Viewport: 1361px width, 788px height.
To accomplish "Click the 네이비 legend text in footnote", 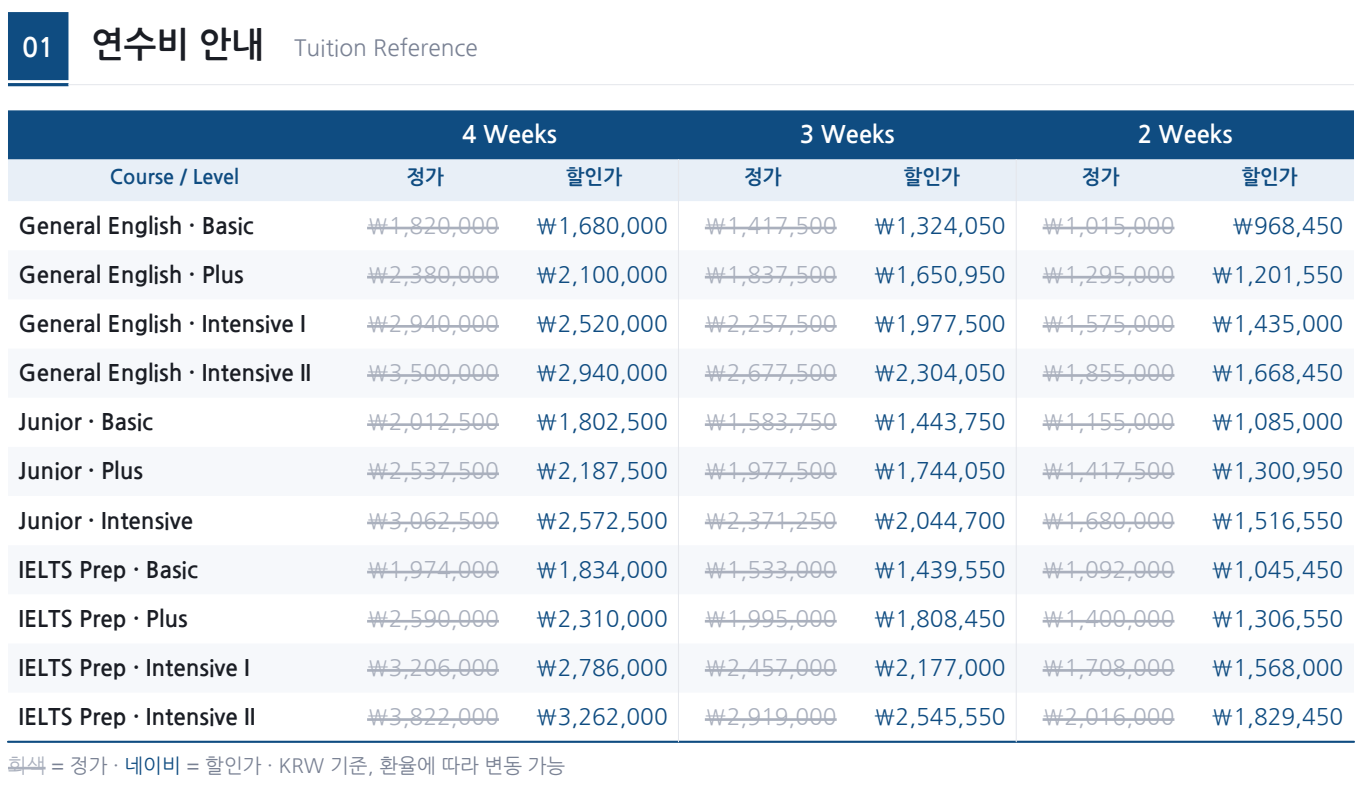I will point(153,766).
